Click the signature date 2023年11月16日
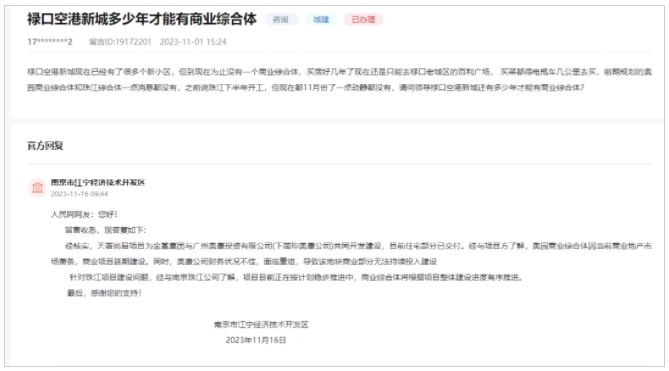This screenshot has width=669, height=371. (x=256, y=340)
